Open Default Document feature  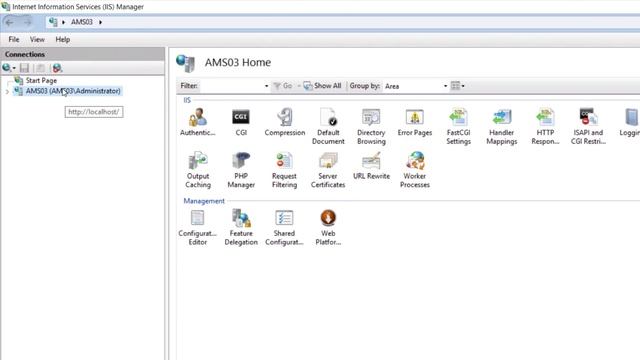pyautogui.click(x=328, y=126)
